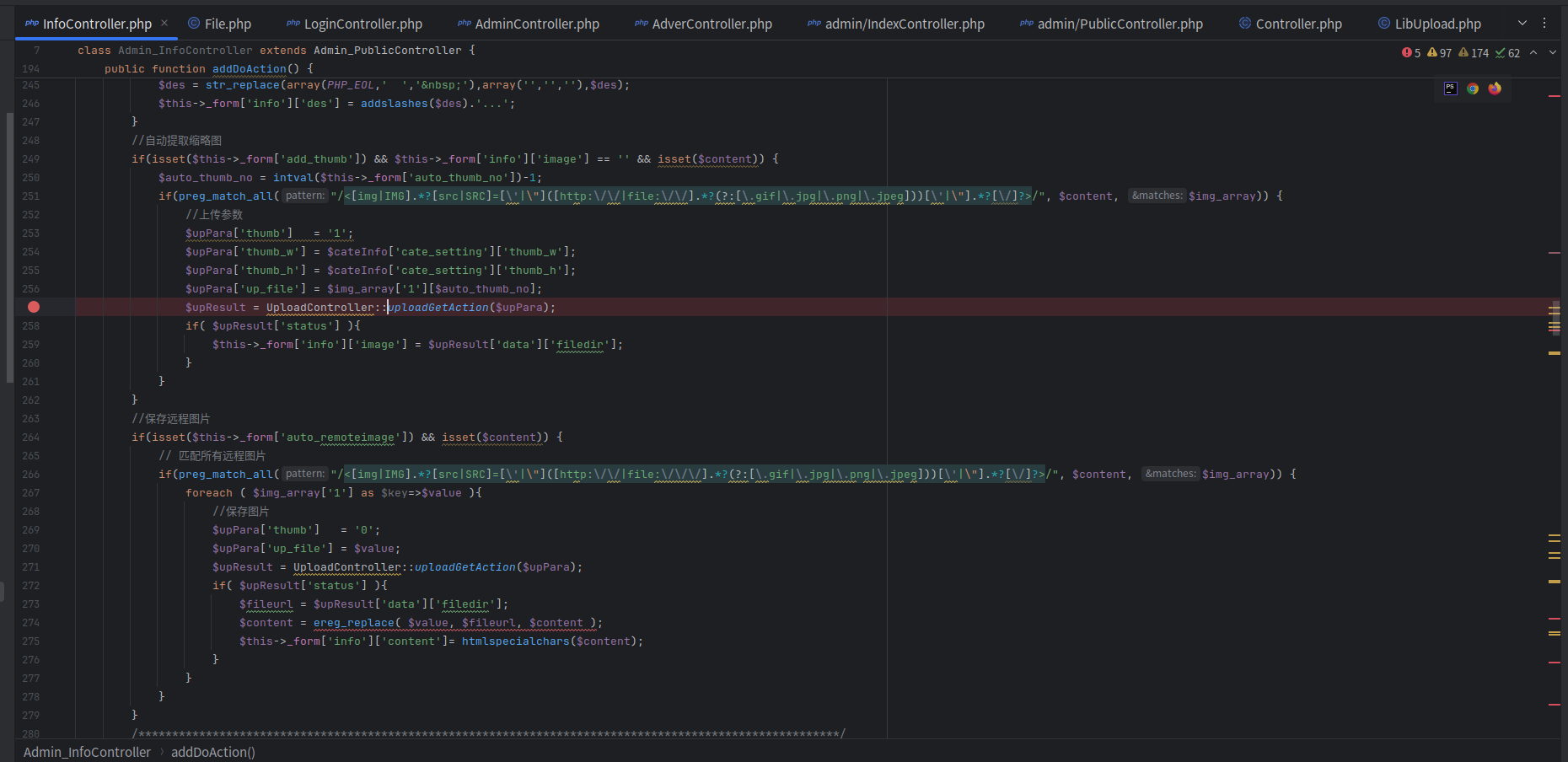Viewport: 1568px width, 762px height.
Task: Open the editor tab options menu
Action: [1544, 24]
